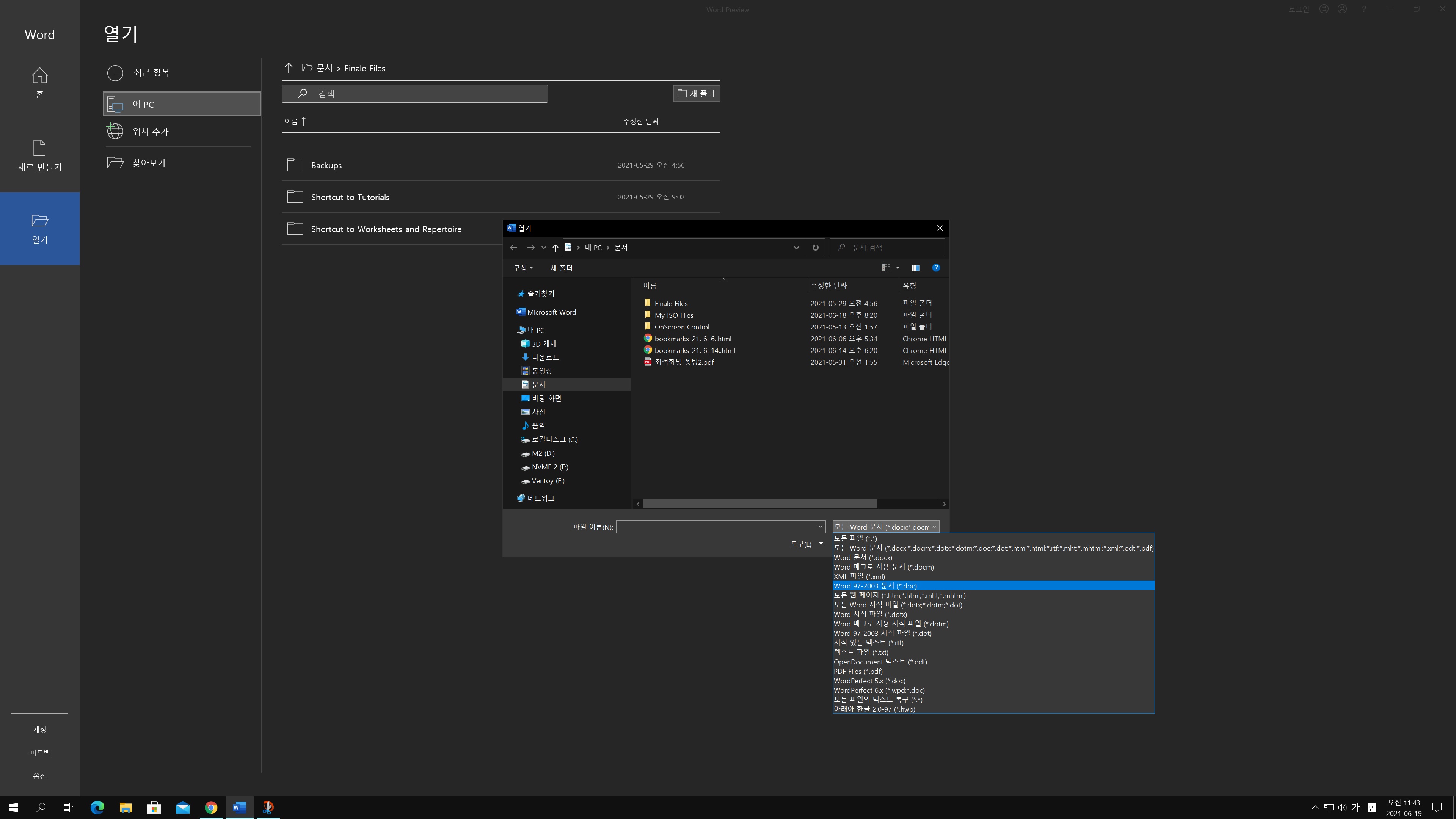Refresh the folder view in dialog
The image size is (1456, 819).
point(815,248)
